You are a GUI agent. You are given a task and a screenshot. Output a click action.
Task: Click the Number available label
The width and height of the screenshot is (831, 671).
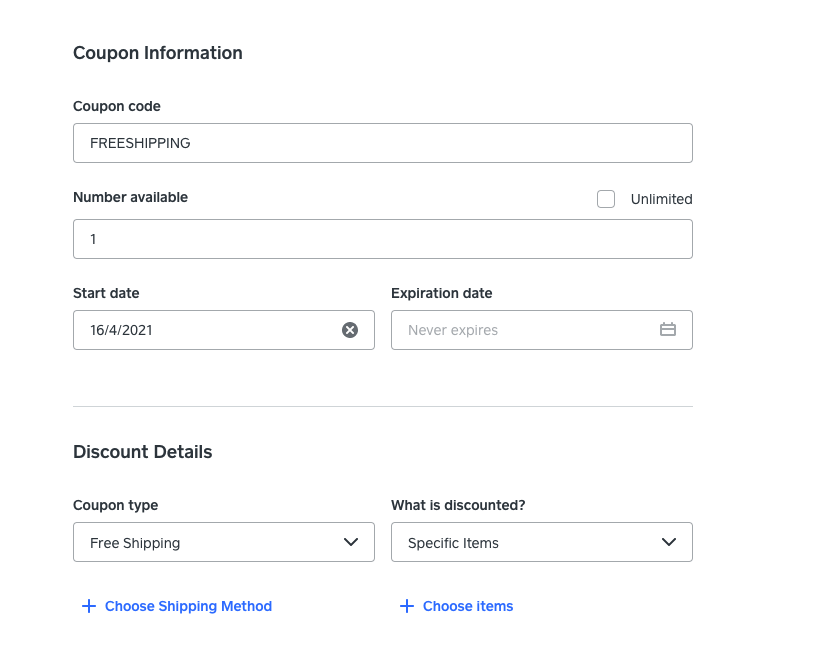(130, 197)
